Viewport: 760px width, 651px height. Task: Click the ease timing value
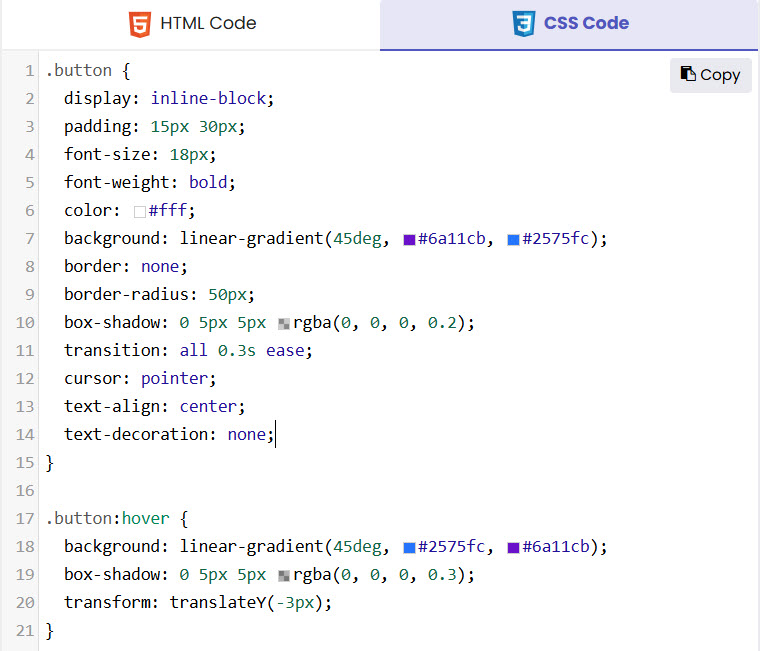pos(285,350)
